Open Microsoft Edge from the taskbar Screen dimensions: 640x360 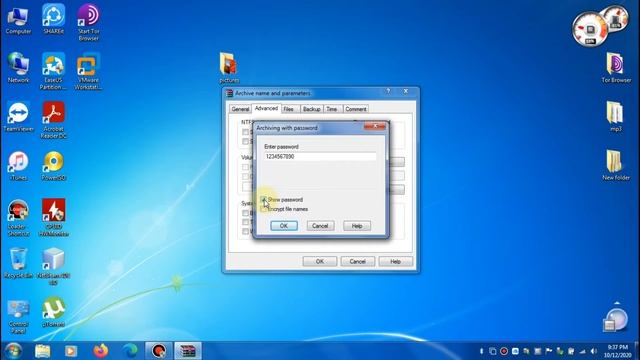pyautogui.click(x=130, y=351)
